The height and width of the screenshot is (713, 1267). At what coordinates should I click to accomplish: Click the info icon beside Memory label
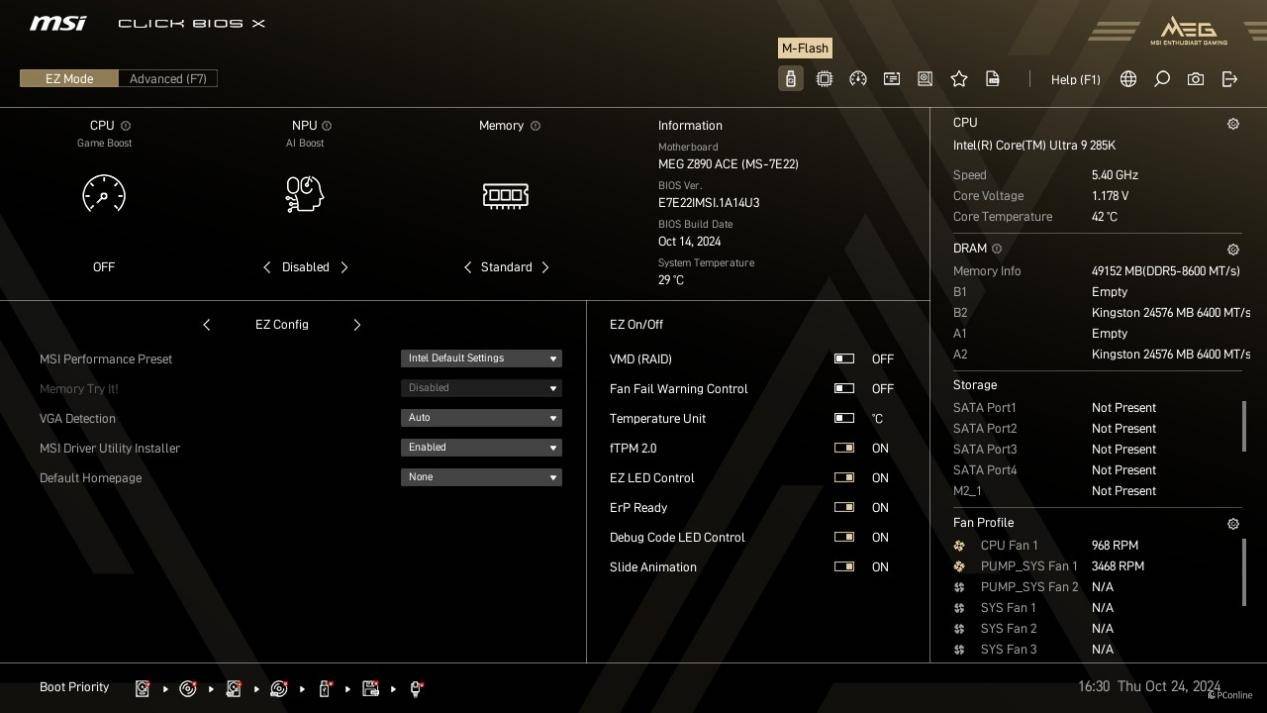point(536,126)
